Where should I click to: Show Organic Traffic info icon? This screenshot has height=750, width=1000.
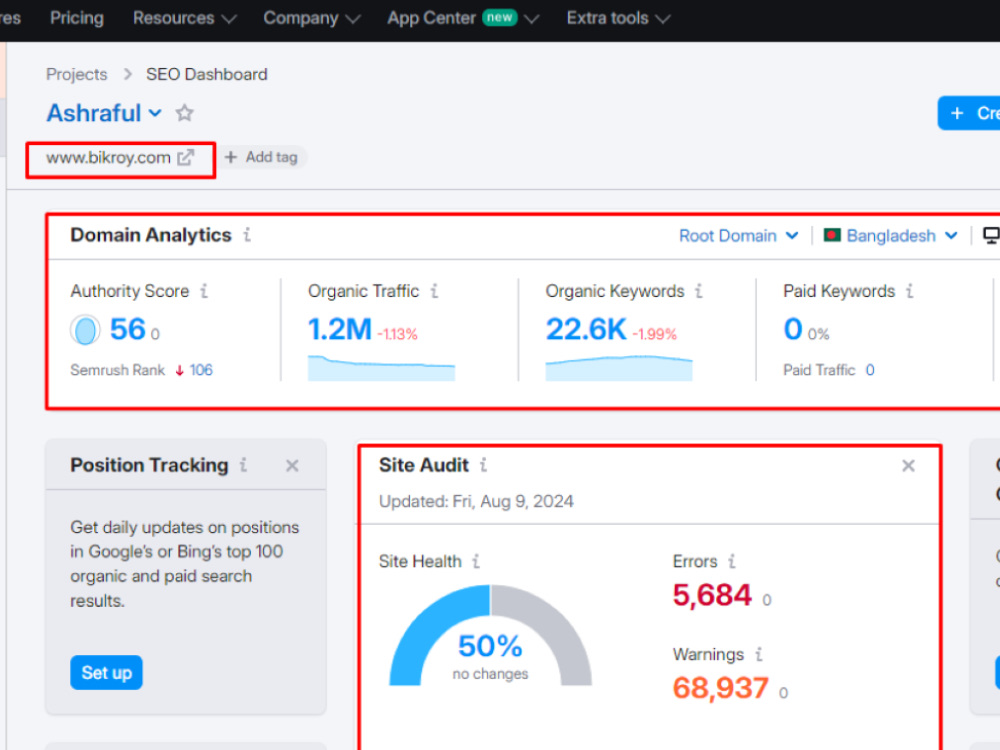pyautogui.click(x=434, y=291)
